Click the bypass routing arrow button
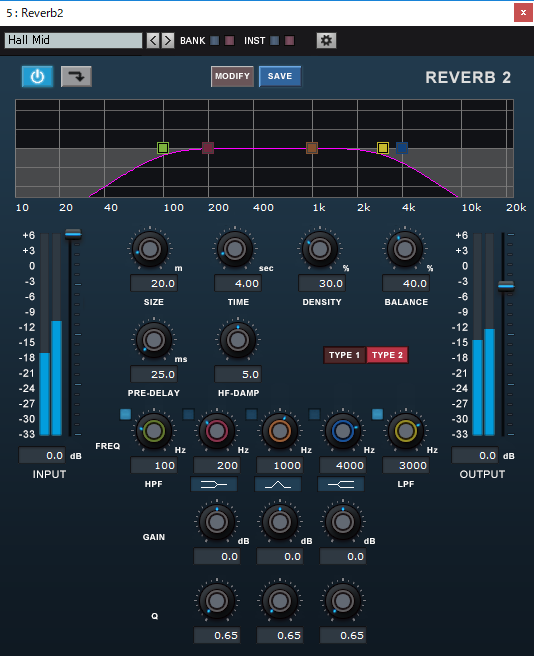 tap(76, 77)
